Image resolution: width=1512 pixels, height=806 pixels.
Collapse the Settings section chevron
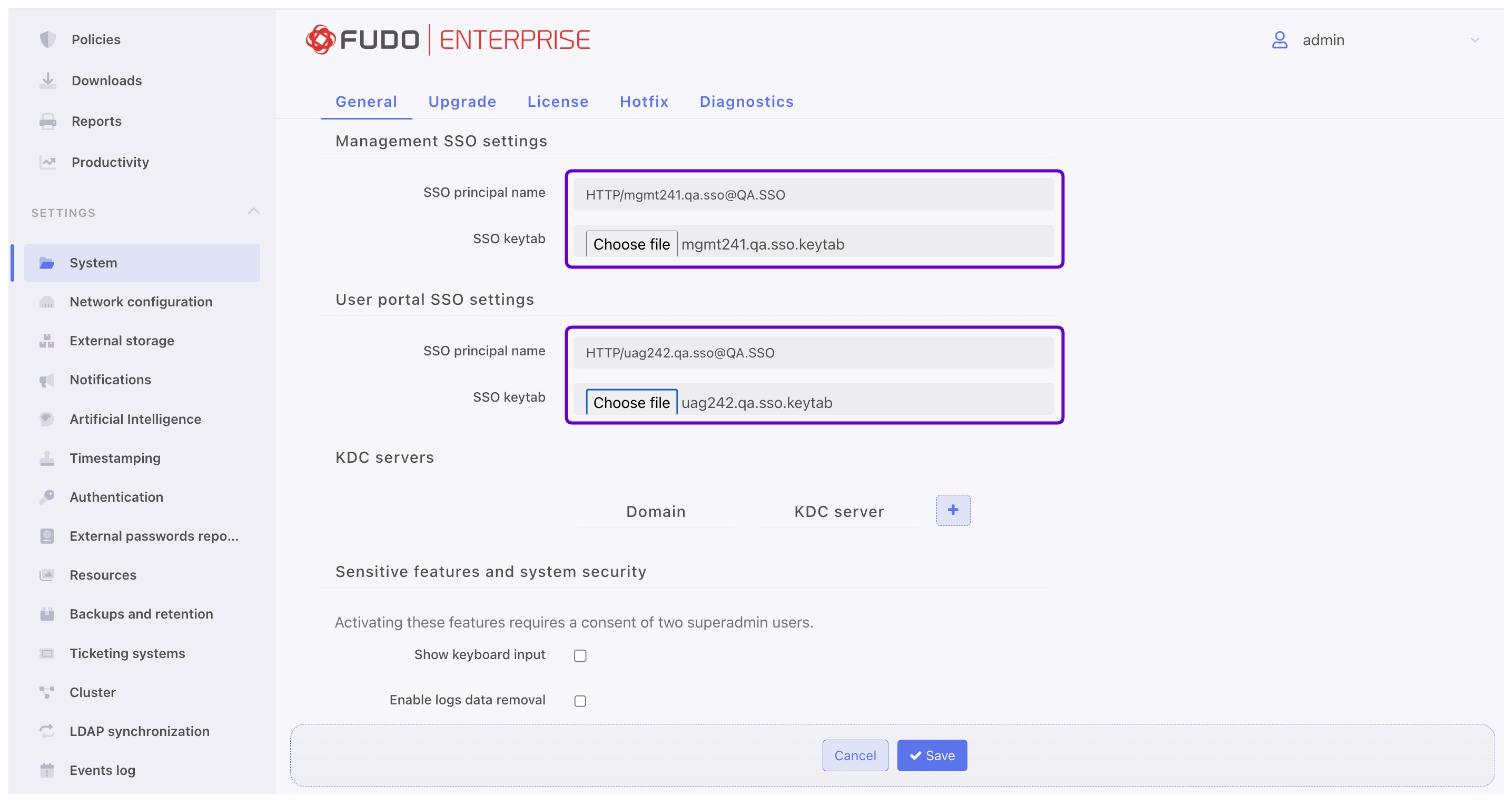click(253, 211)
